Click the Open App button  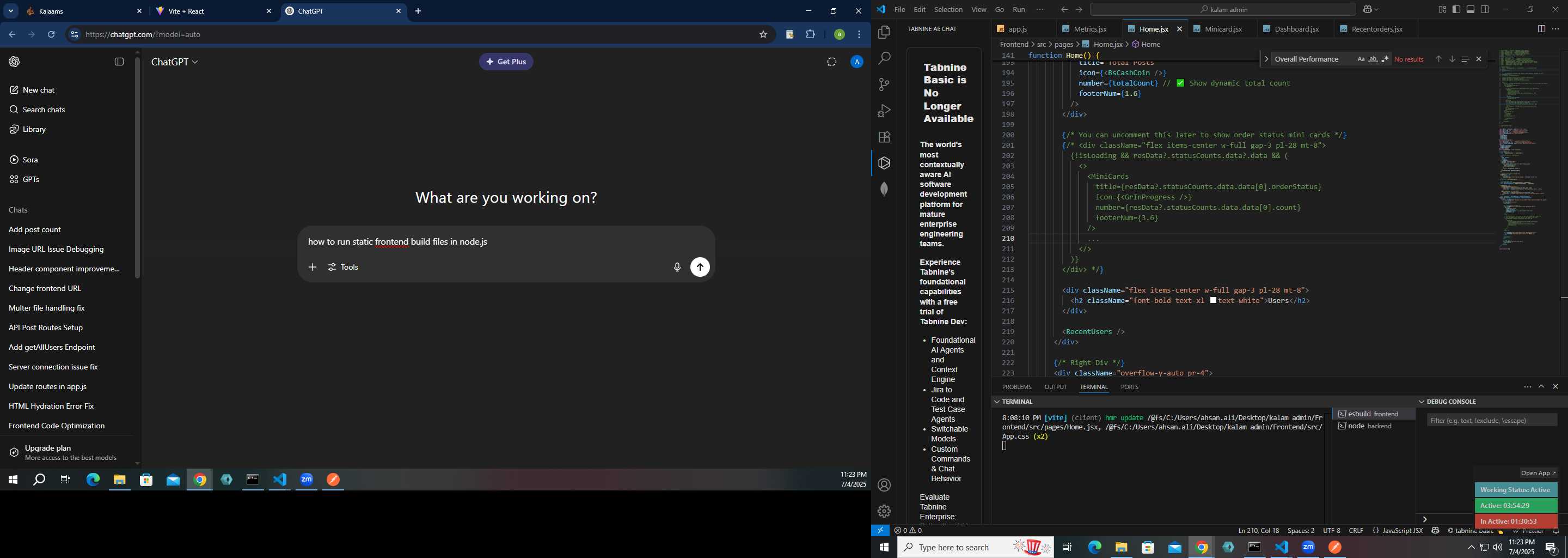click(1538, 474)
